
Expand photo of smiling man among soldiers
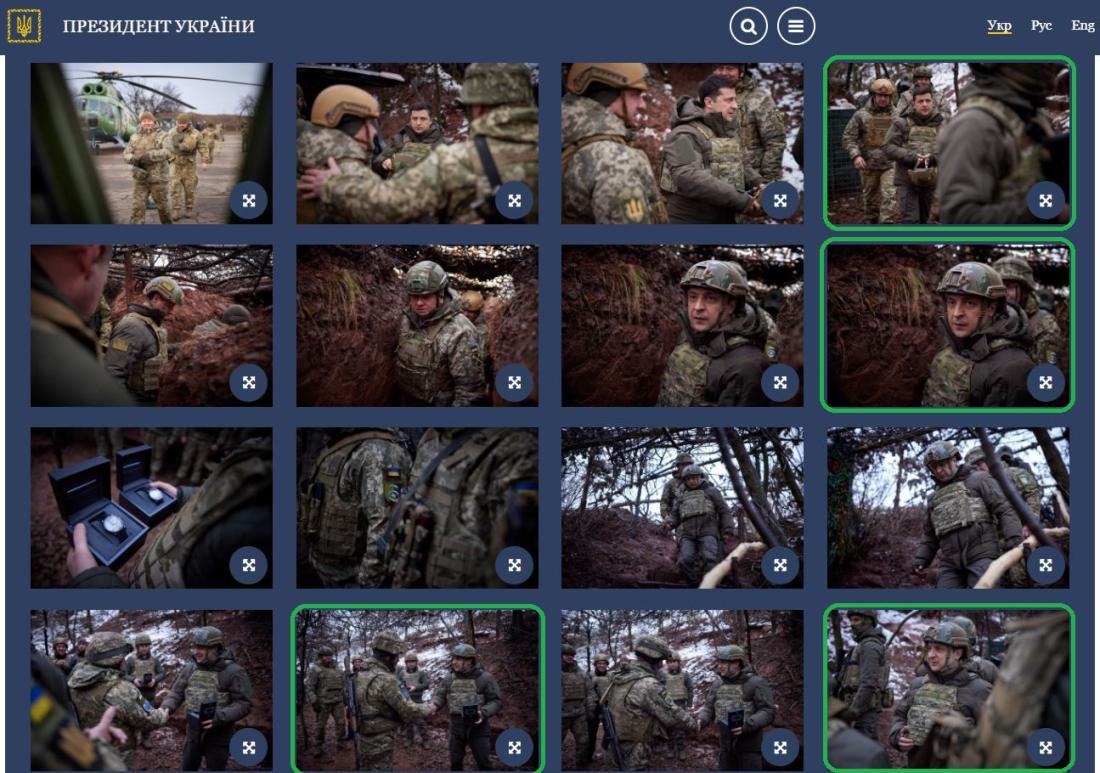pyautogui.click(x=1045, y=748)
